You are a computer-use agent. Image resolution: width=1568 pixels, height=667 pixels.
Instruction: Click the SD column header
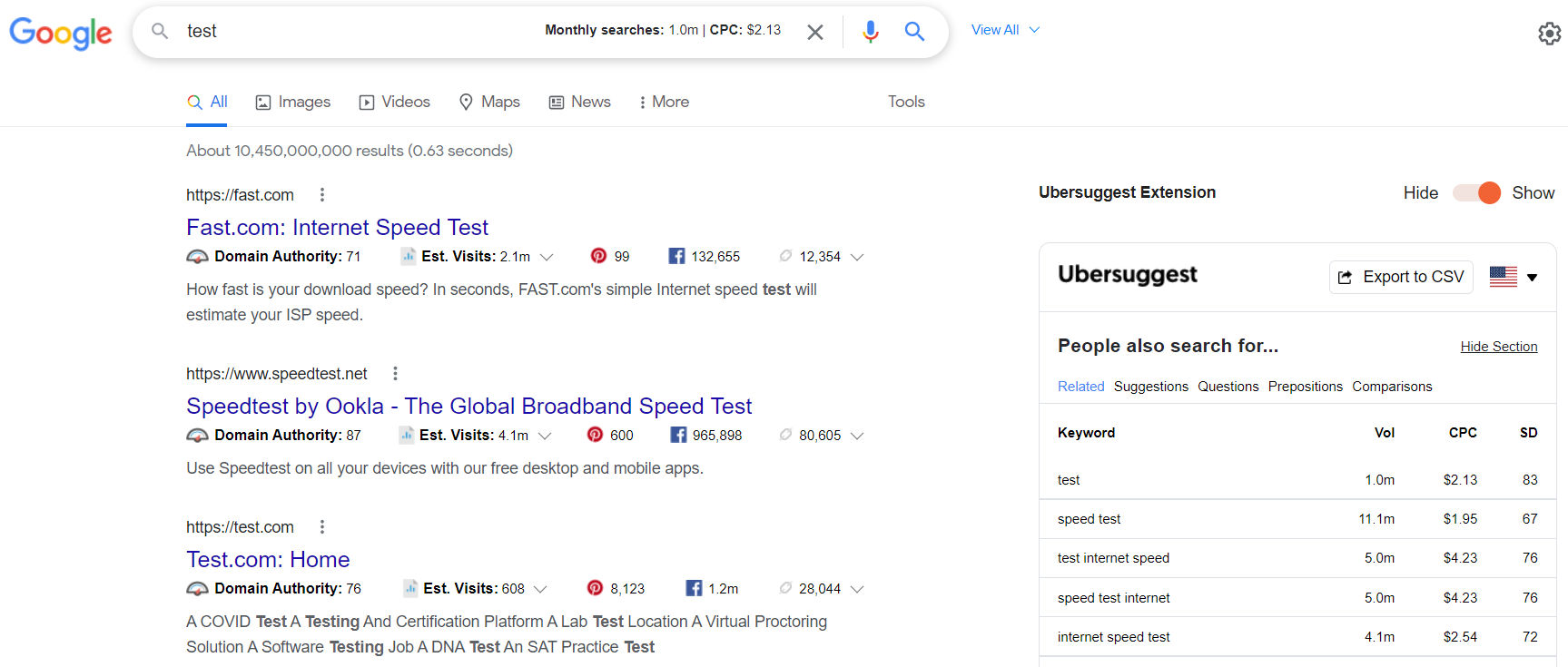(1529, 433)
